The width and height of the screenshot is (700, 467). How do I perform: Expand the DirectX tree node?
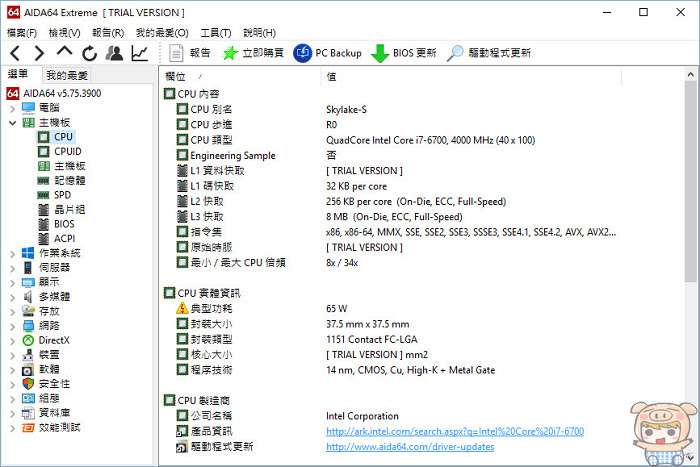click(12, 341)
